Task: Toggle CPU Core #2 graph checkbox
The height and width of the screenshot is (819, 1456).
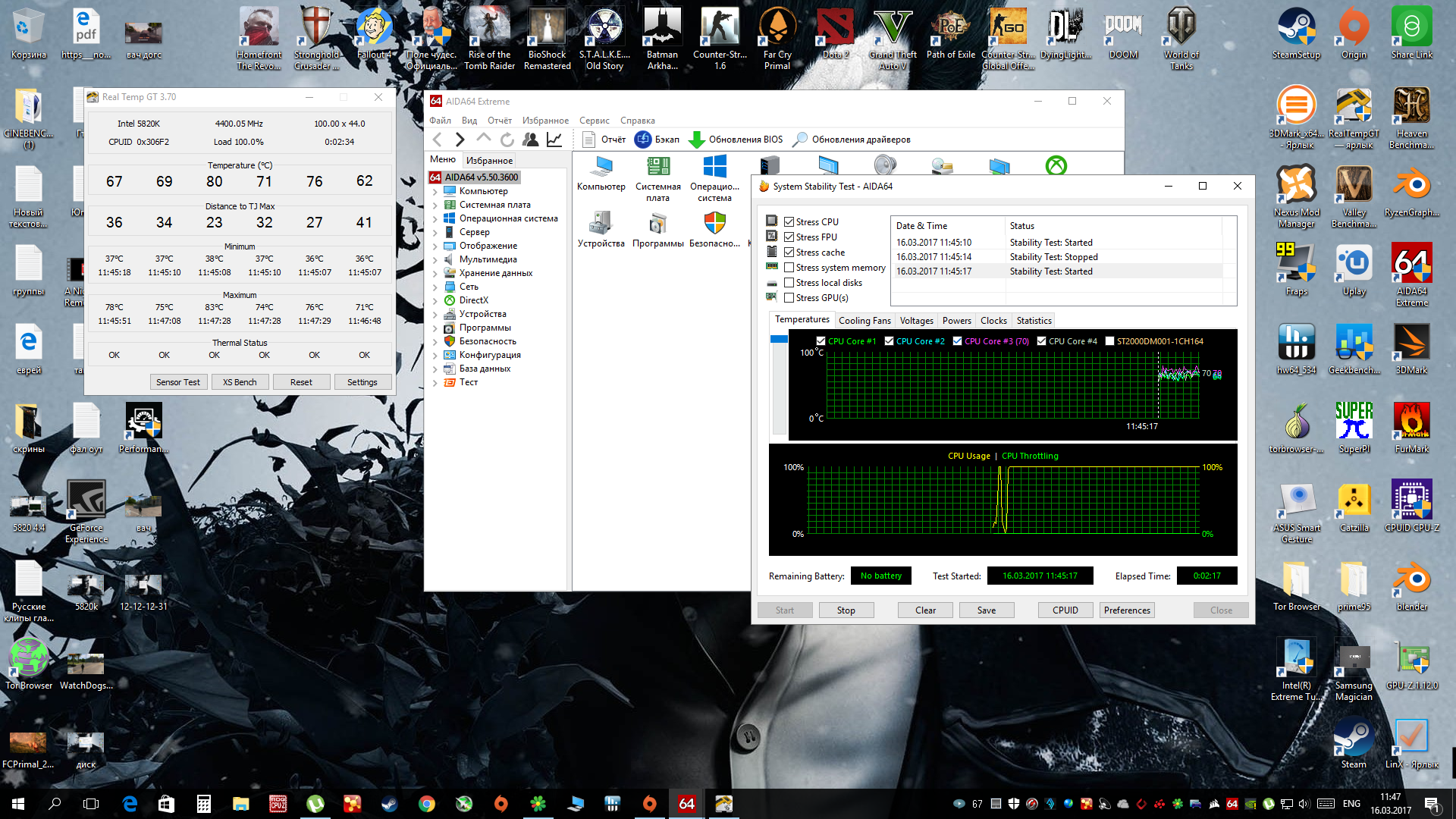Action: (x=889, y=341)
